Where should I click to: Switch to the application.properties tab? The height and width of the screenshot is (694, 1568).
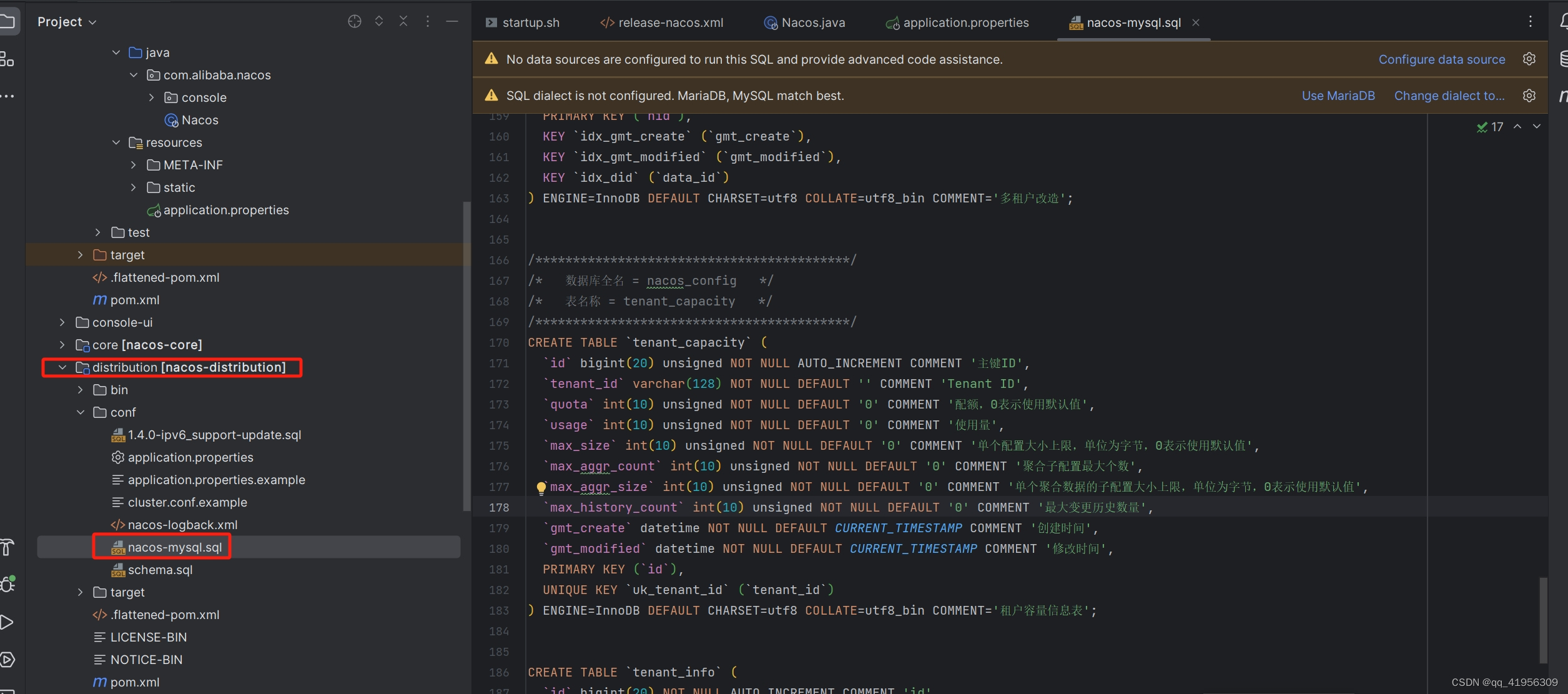(957, 22)
